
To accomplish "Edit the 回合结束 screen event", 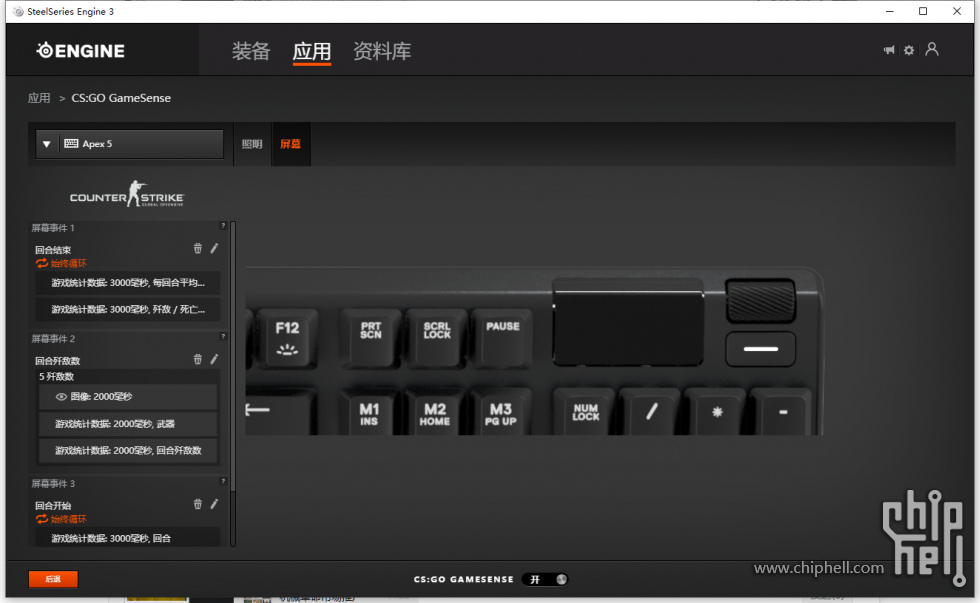I will click(214, 249).
